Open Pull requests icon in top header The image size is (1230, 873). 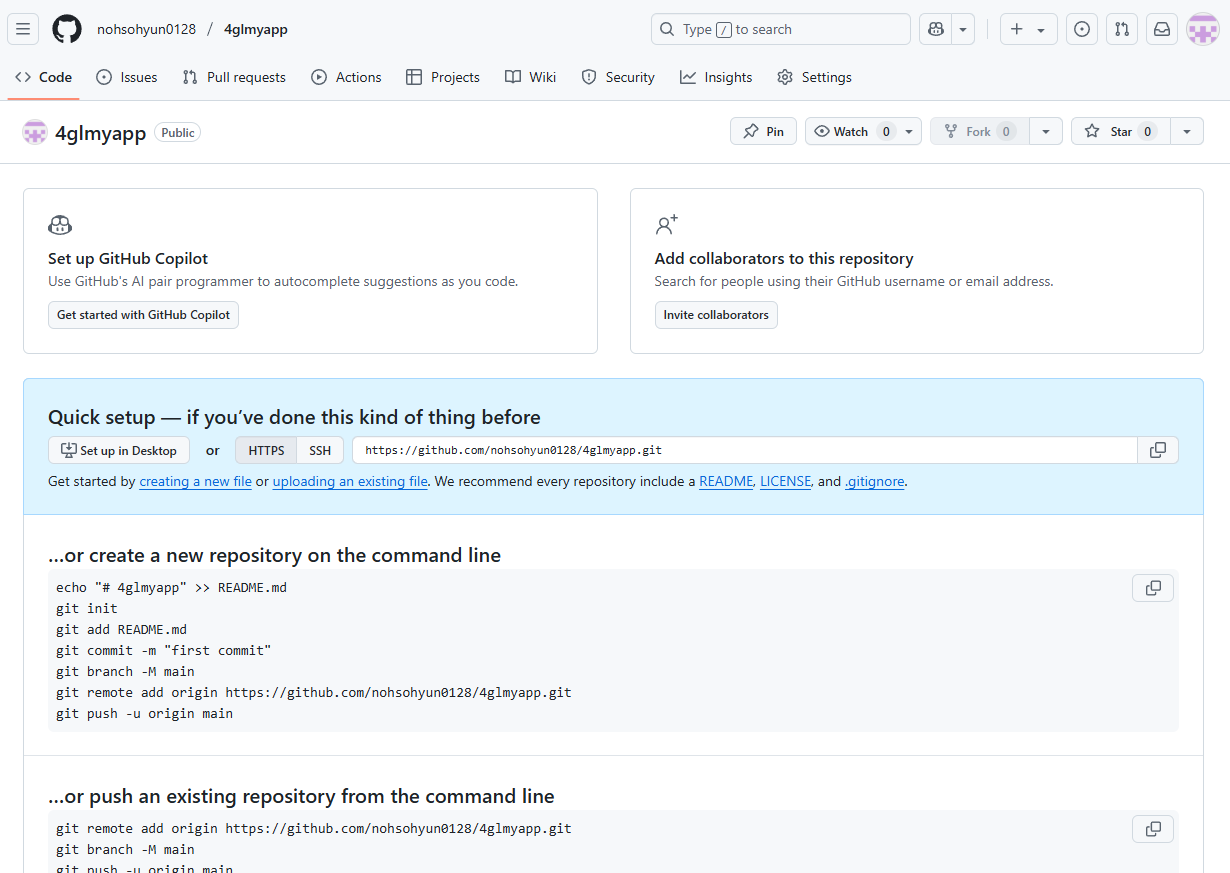(x=1122, y=29)
